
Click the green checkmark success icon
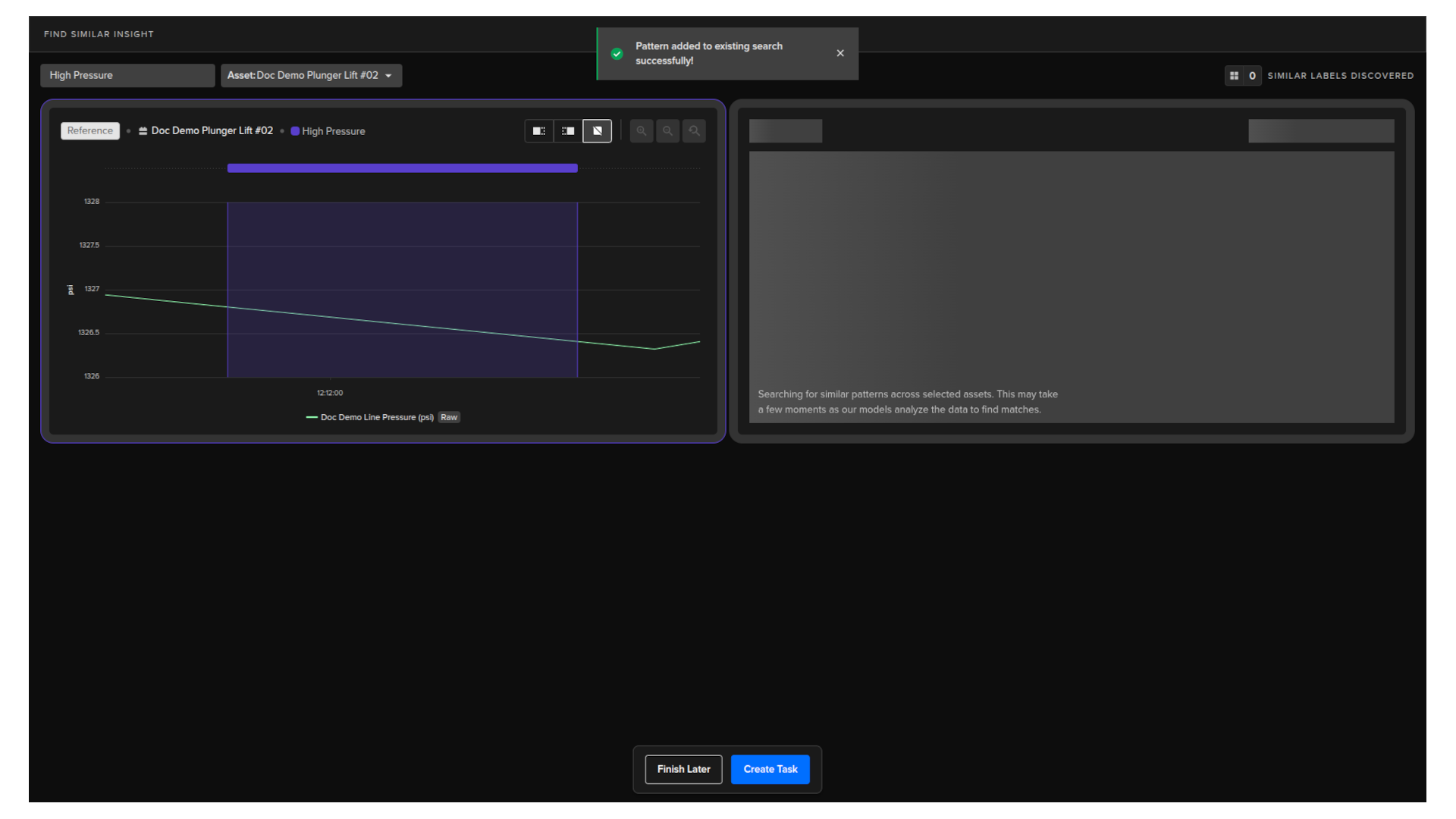coord(617,54)
